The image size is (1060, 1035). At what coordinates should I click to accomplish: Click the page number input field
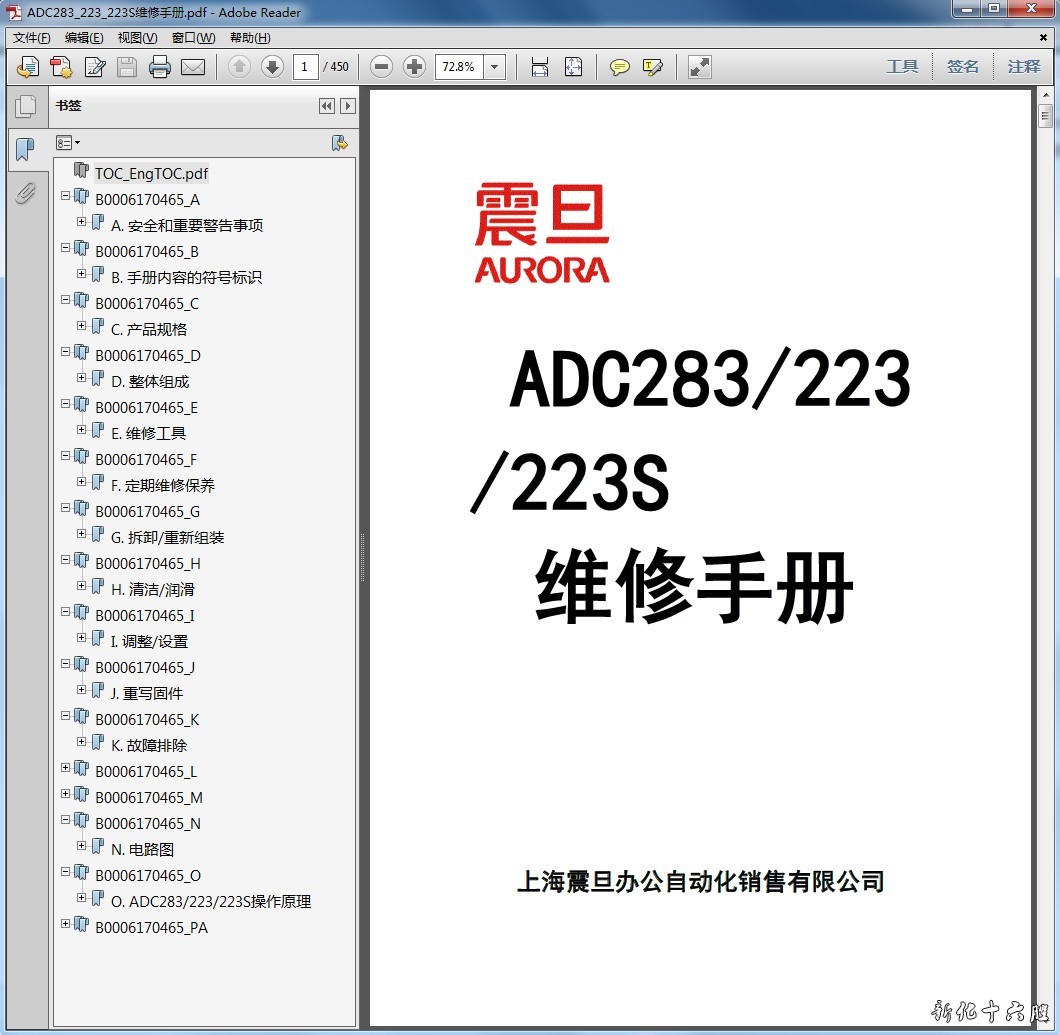pos(306,67)
